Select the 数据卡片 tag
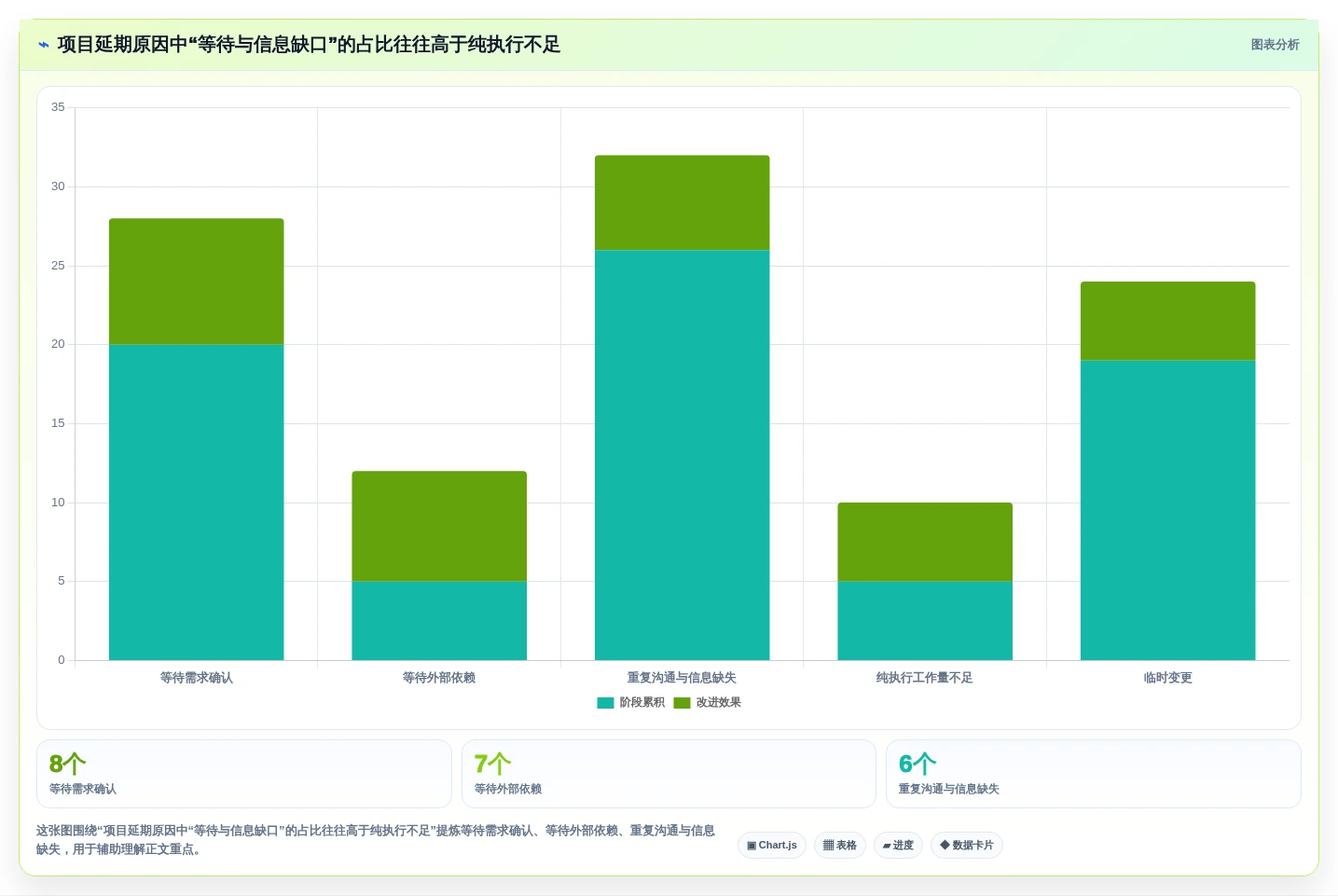 [967, 846]
